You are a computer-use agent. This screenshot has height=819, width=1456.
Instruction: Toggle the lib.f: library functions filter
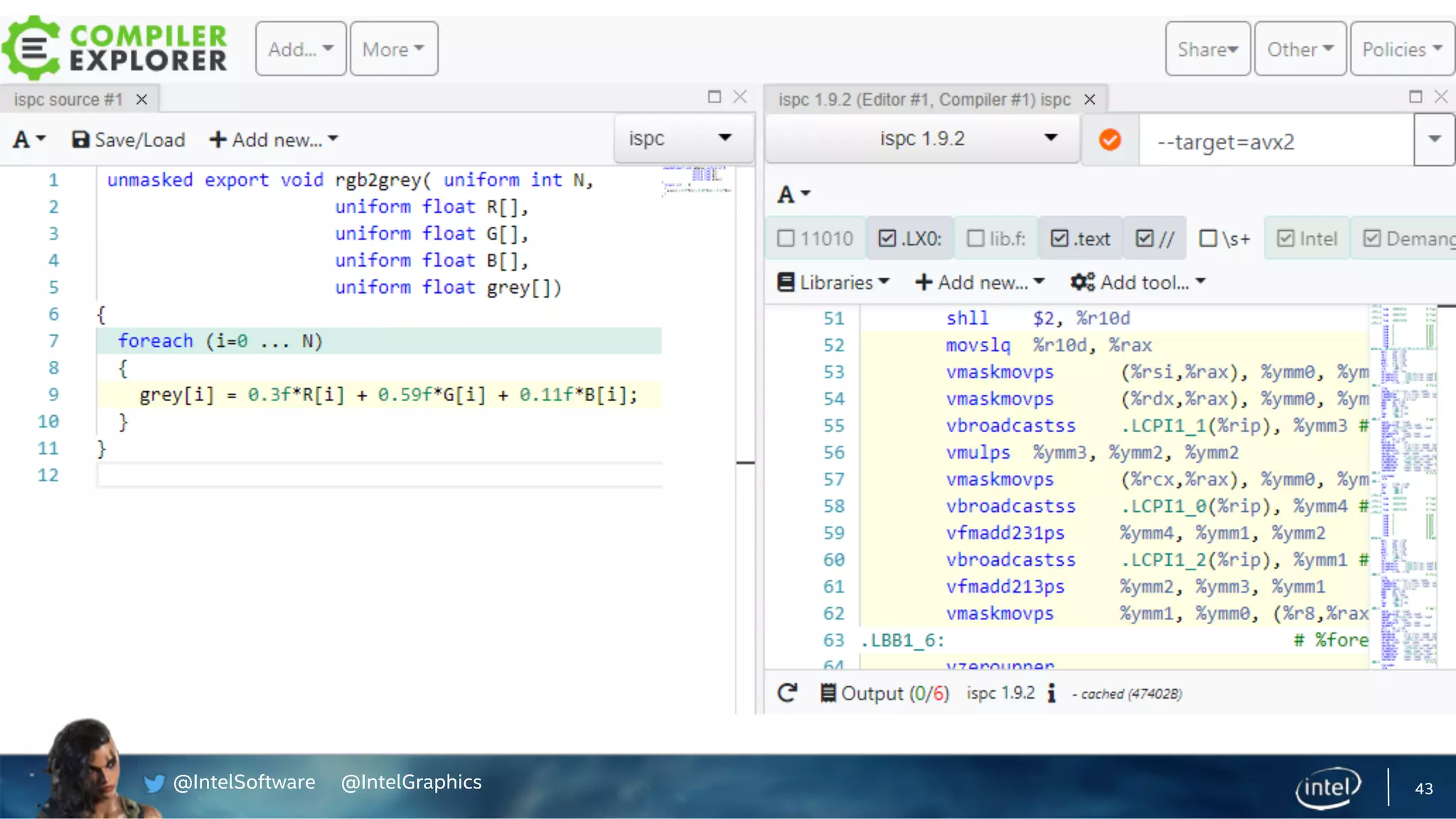pos(996,238)
